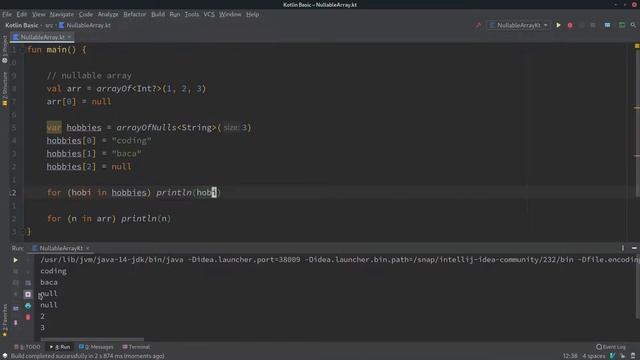Click the highlighted 'var' keyword

(54, 127)
